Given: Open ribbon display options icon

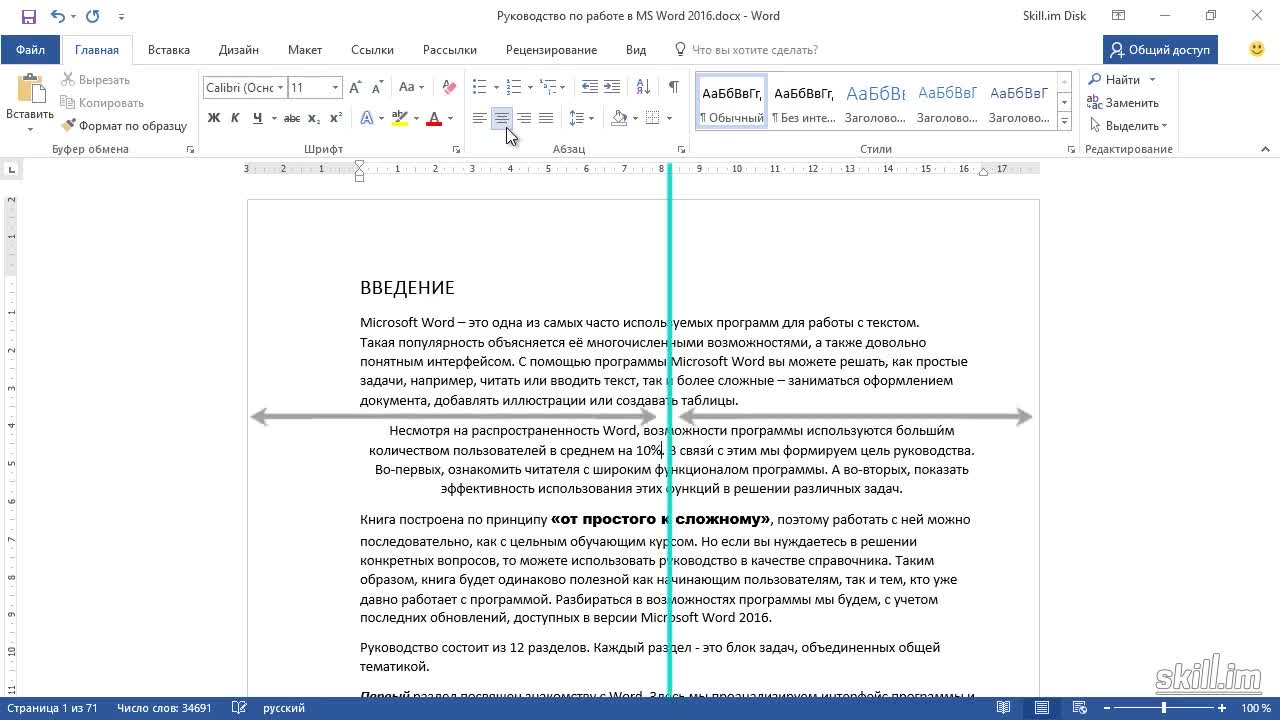Looking at the screenshot, I should [1120, 16].
